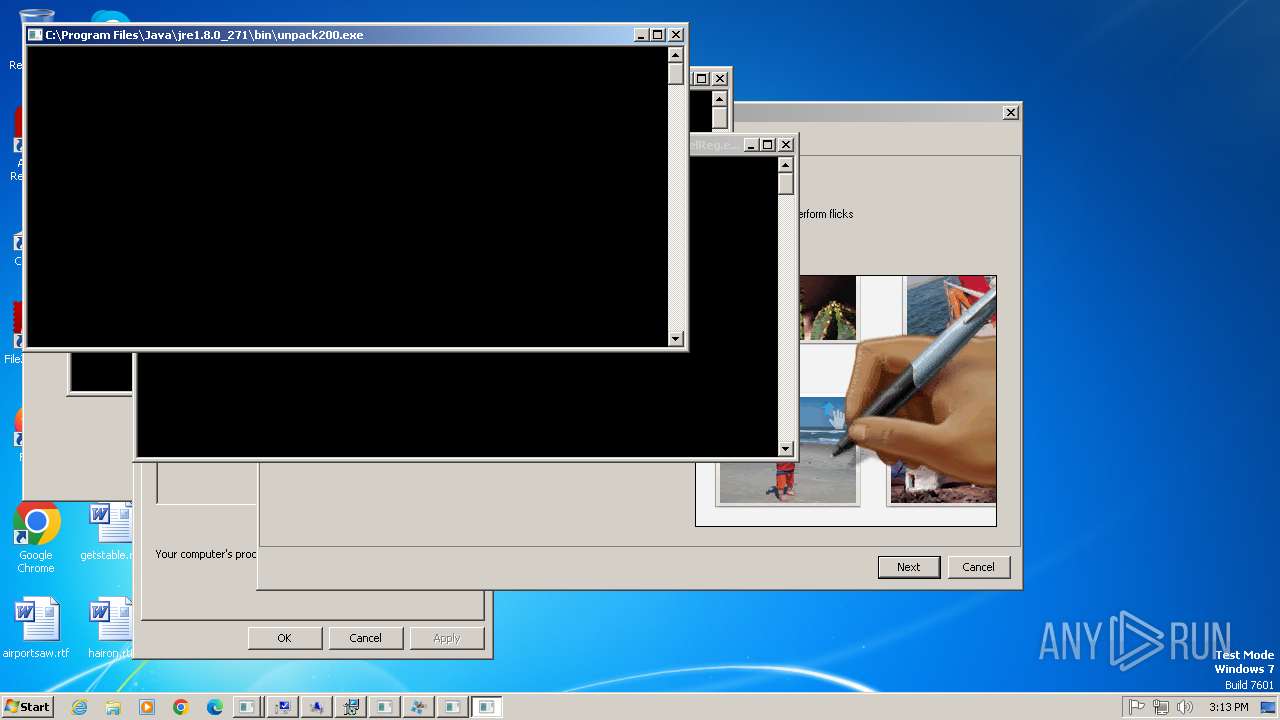The width and height of the screenshot is (1280, 720).
Task: Close the flicks wizard window
Action: 1011,113
